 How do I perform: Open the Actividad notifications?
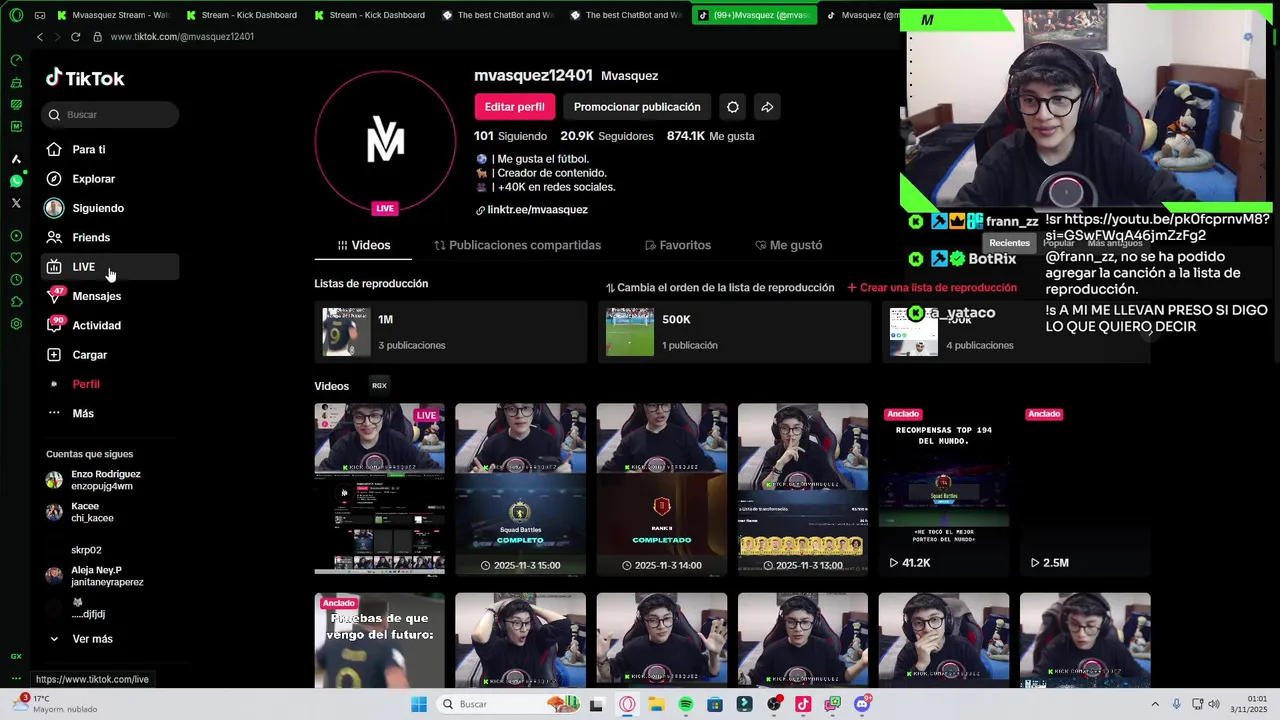coord(110,325)
